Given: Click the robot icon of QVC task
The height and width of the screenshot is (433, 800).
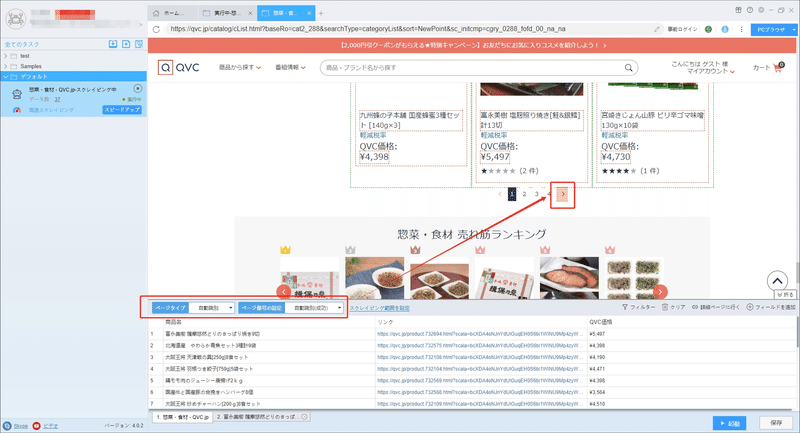Looking at the screenshot, I should [17, 94].
